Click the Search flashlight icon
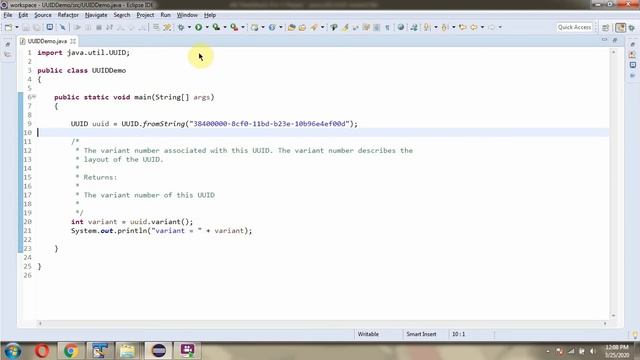This screenshot has height=360, width=640. point(314,27)
